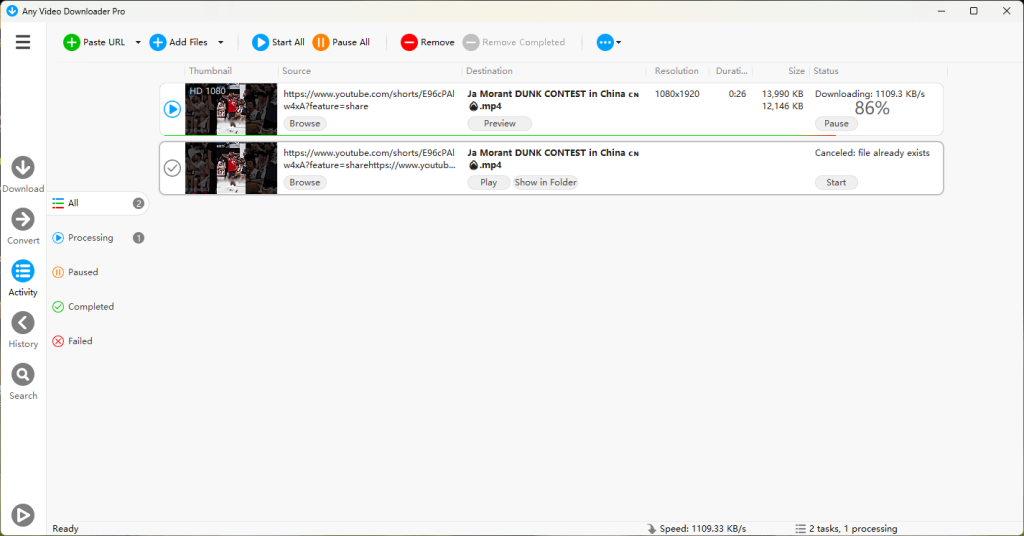The height and width of the screenshot is (536, 1024).
Task: Open the Download section in sidebar
Action: coord(23,168)
